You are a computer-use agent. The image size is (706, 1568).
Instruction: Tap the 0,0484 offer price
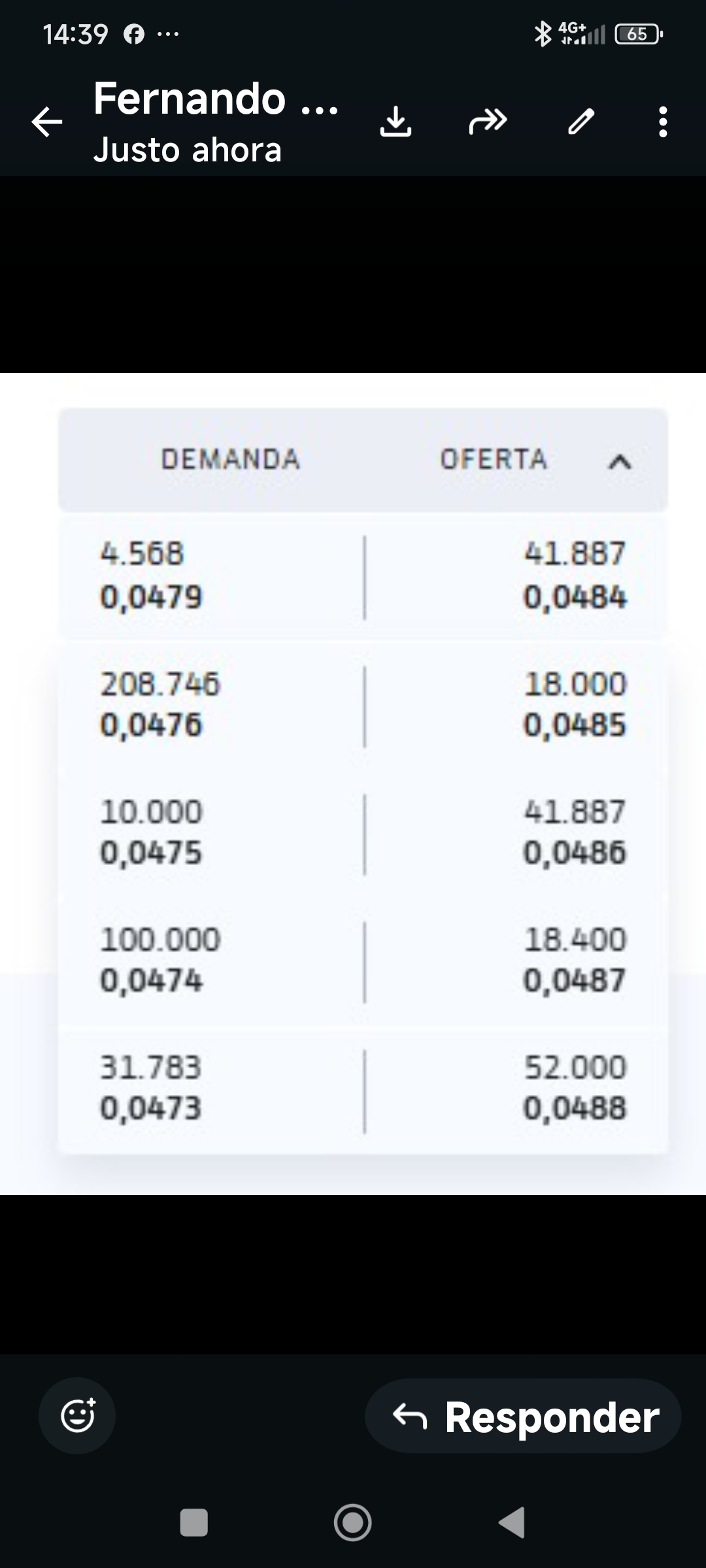(x=575, y=597)
